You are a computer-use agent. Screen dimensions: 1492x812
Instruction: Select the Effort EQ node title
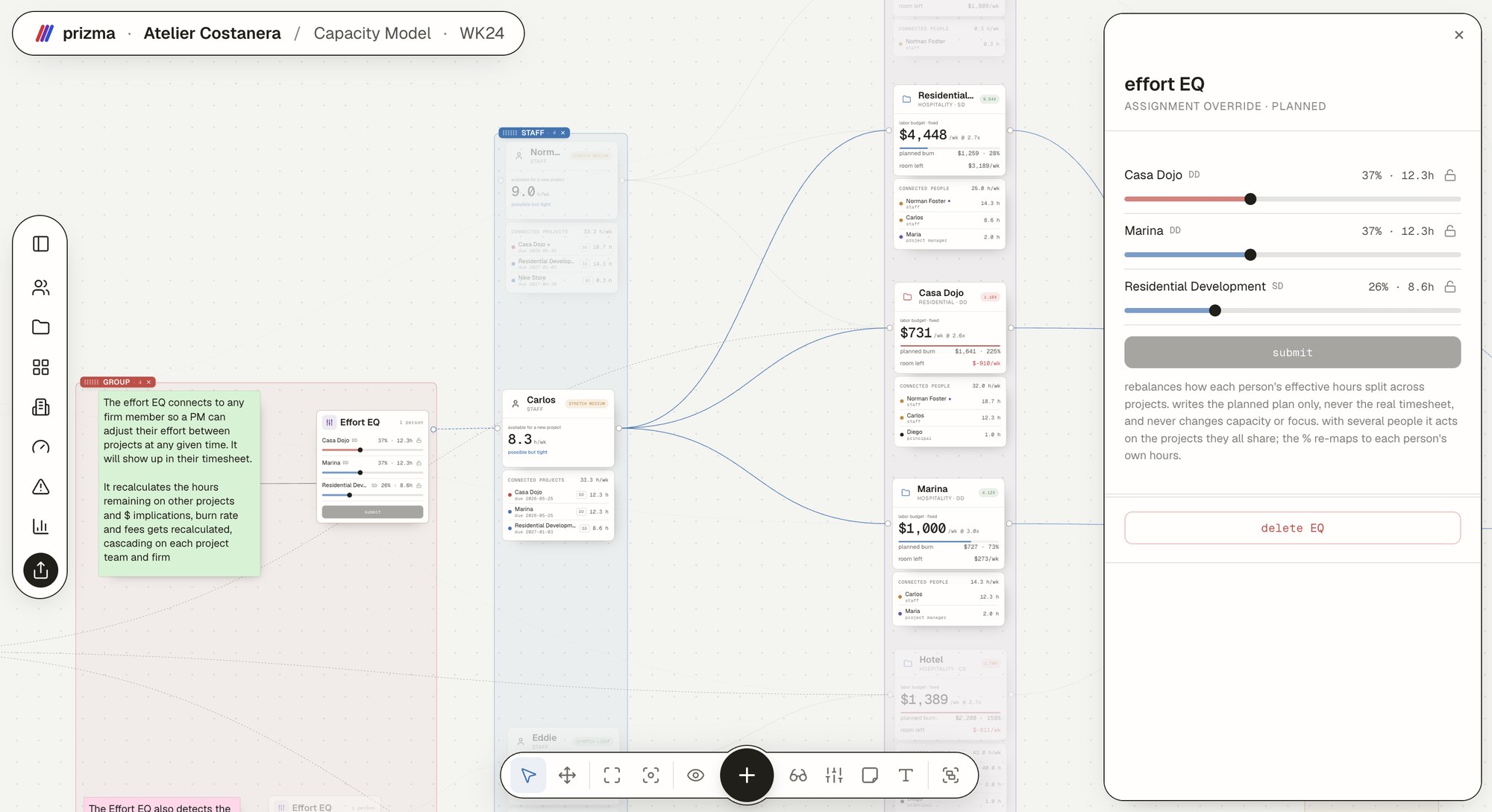(360, 422)
